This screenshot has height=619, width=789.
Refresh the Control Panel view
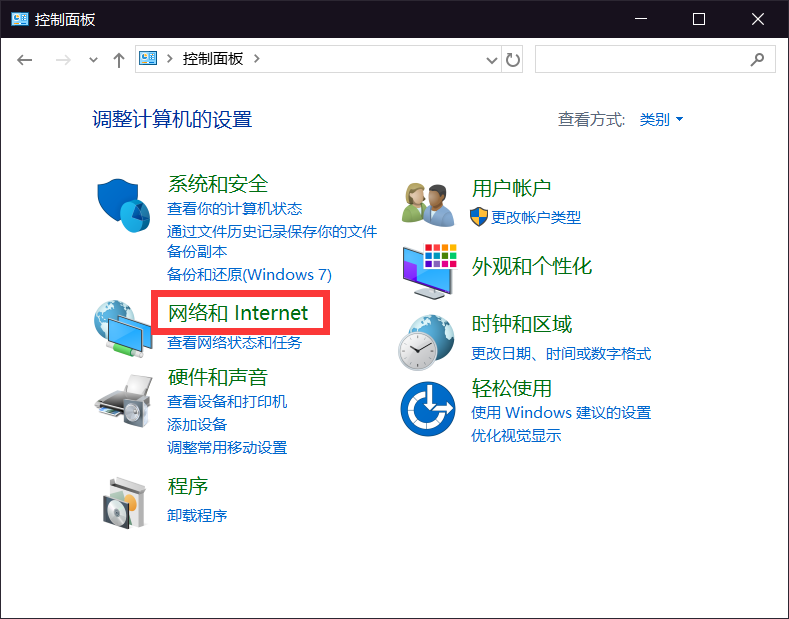(x=512, y=60)
